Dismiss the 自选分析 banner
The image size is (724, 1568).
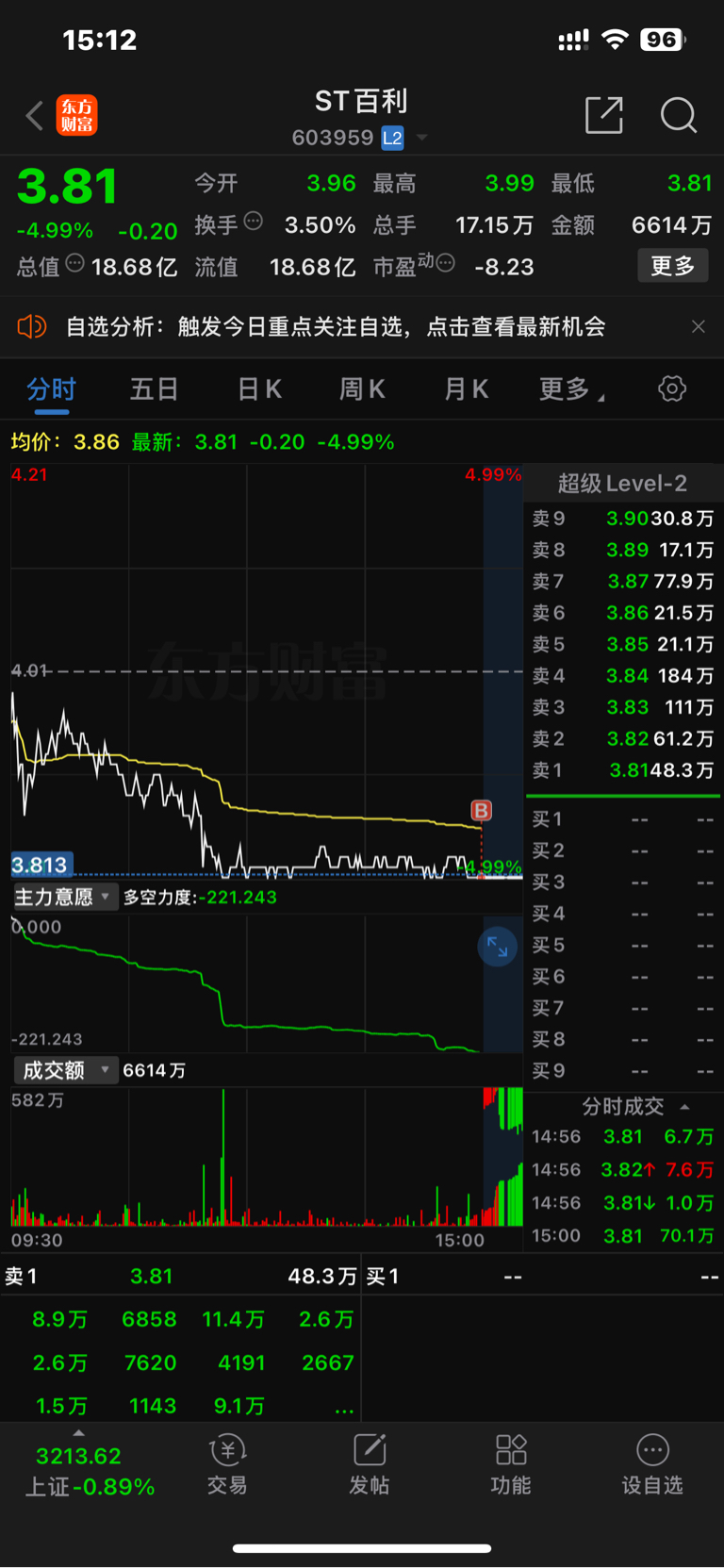tap(698, 326)
